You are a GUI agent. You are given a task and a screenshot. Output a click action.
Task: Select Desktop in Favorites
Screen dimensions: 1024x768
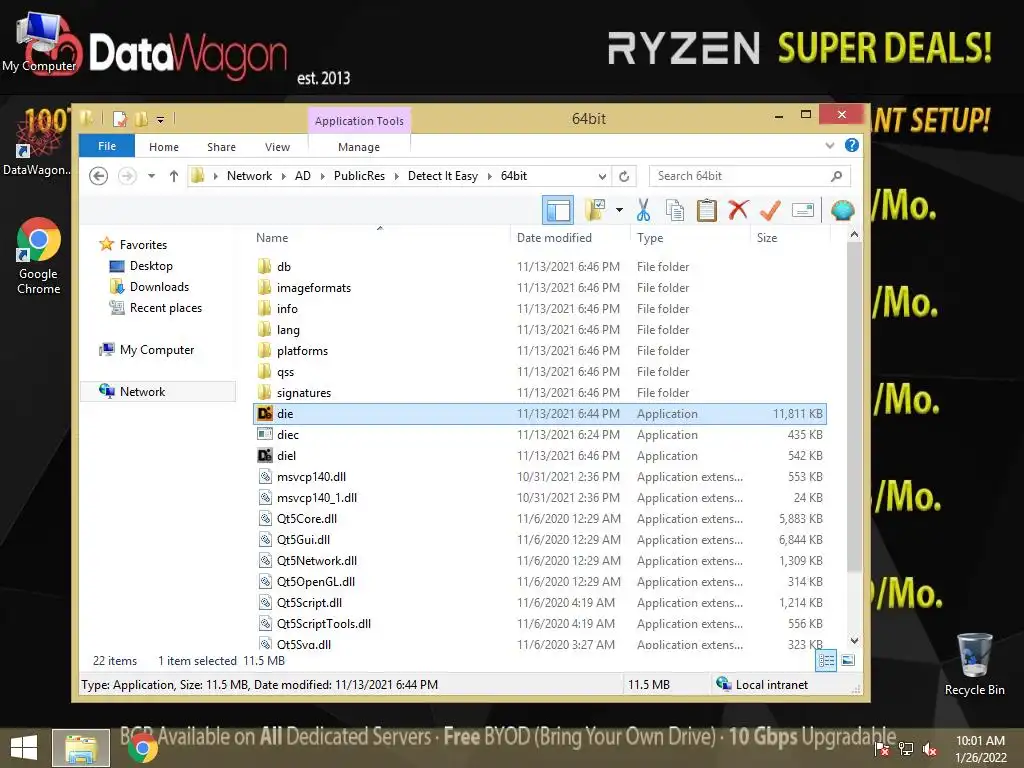(151, 266)
